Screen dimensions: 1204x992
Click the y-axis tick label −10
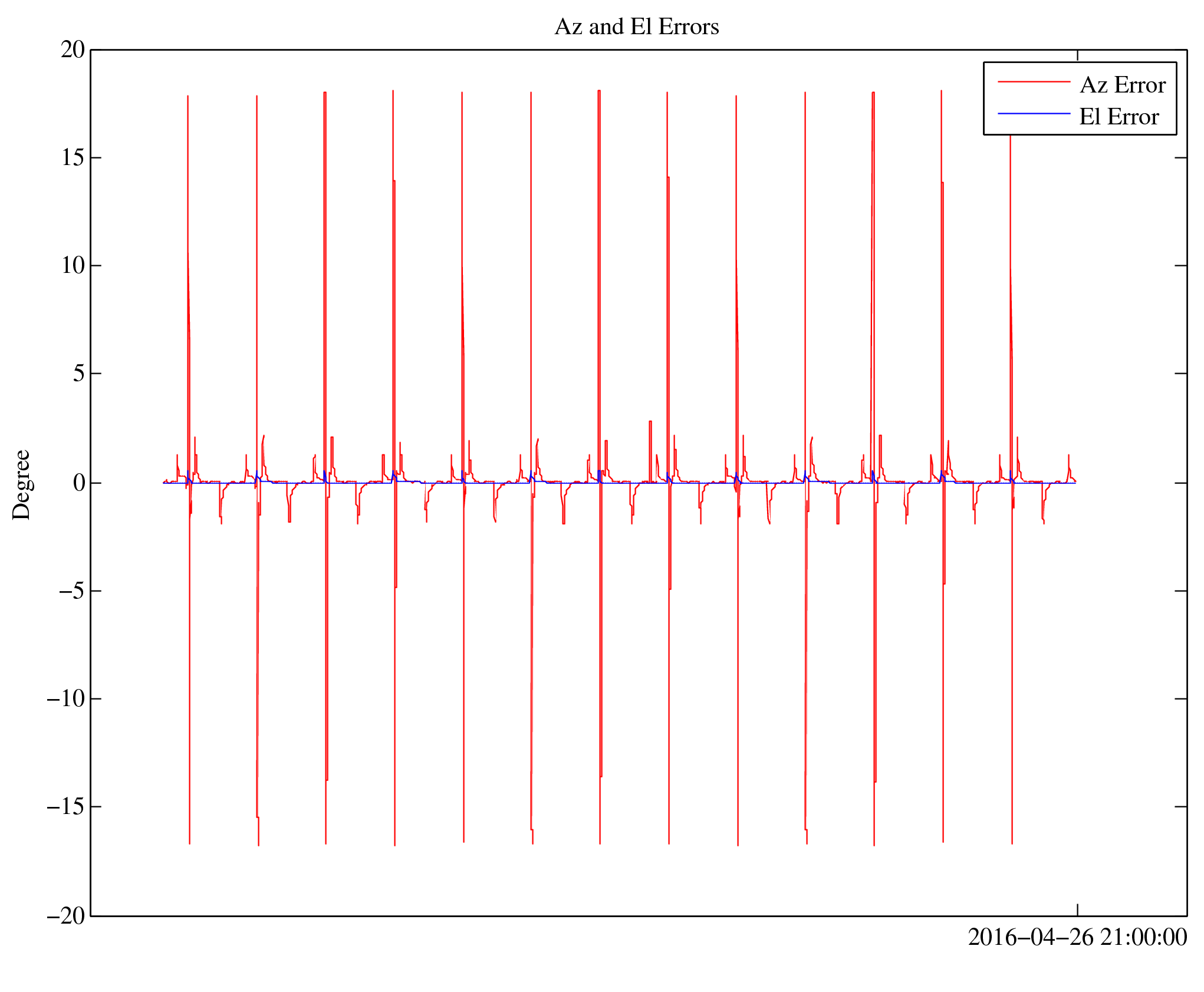tap(66, 698)
